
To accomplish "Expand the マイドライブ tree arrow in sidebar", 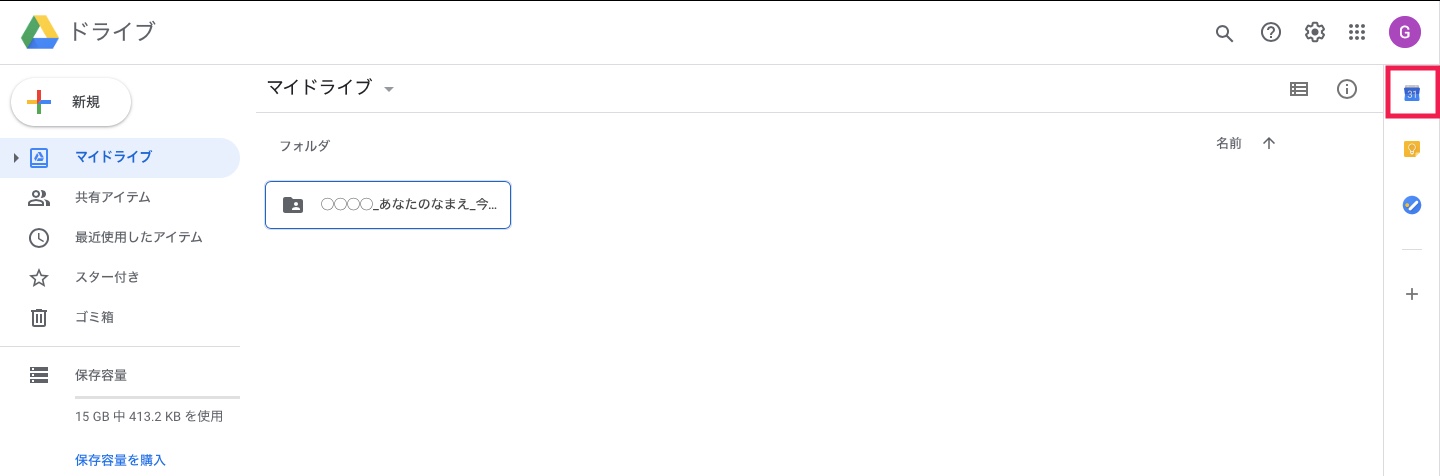I will (16, 158).
